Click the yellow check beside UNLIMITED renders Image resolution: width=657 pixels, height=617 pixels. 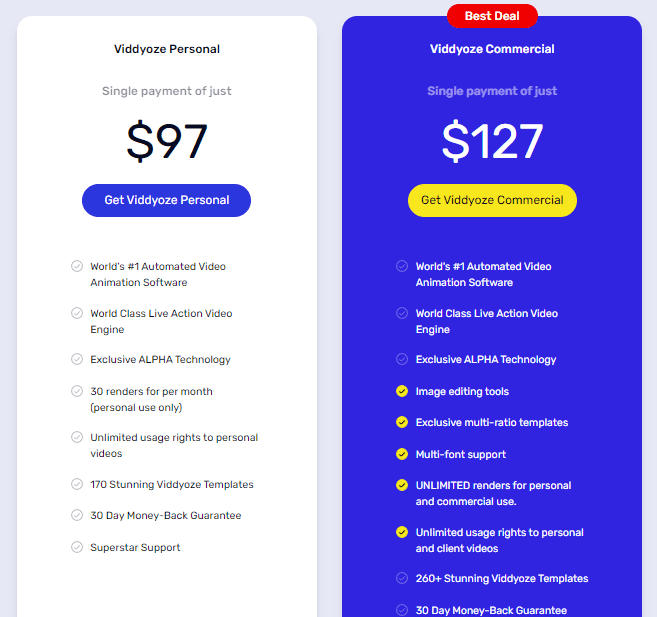tap(402, 485)
